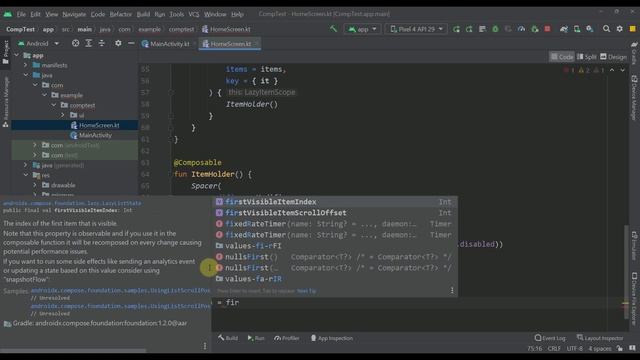Click the Make Project hammer icon
The width and height of the screenshot is (640, 360).
point(333,29)
